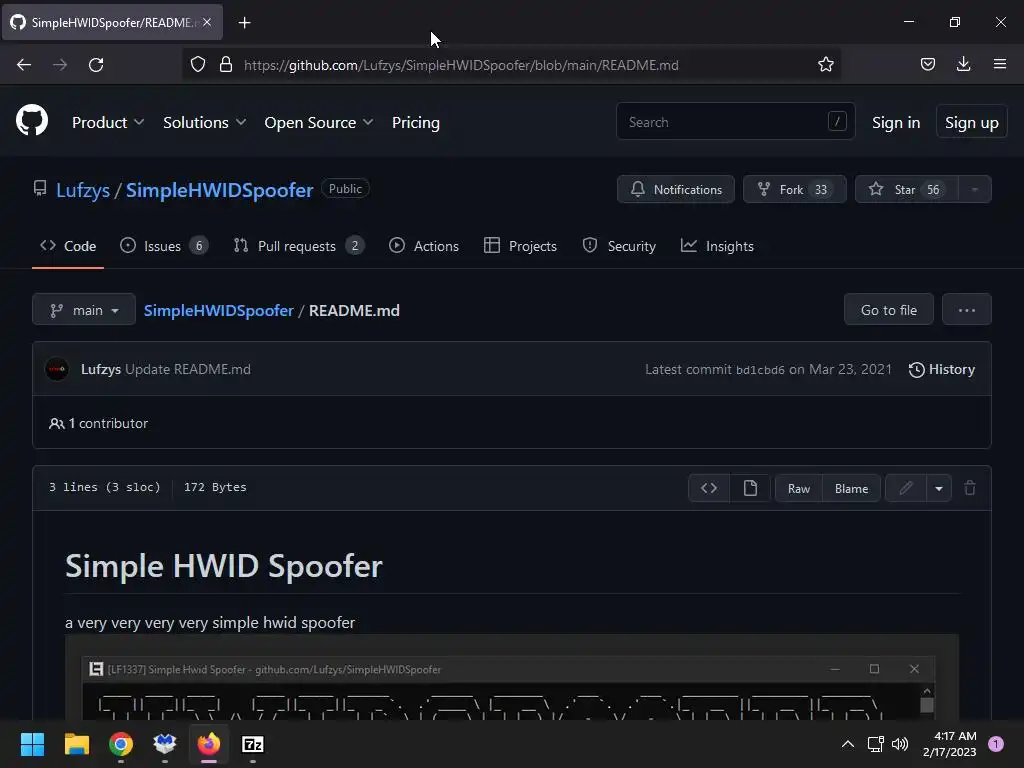Click the pencil edit file icon
1024x768 pixels.
click(906, 488)
